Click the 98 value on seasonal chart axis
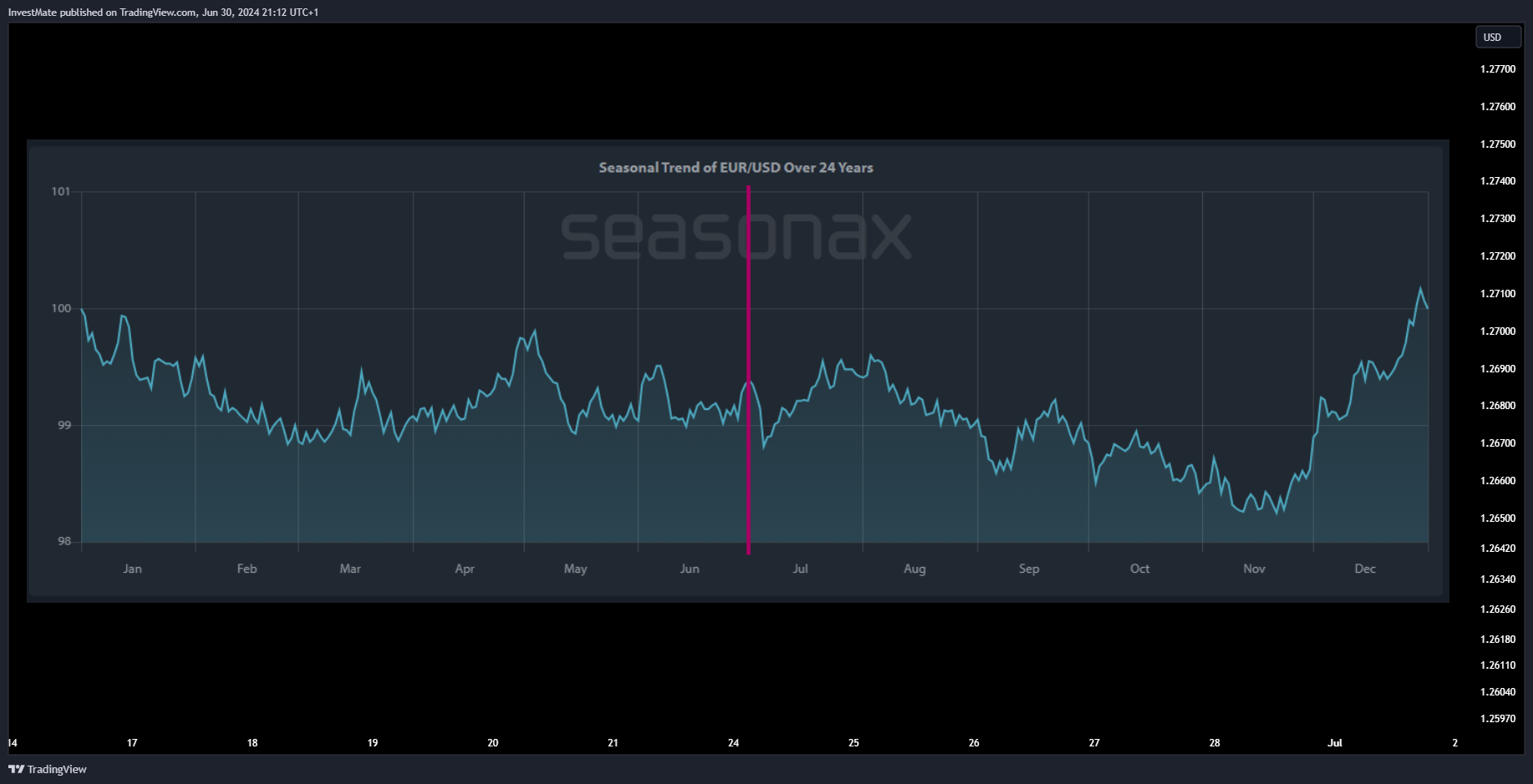 click(x=64, y=542)
